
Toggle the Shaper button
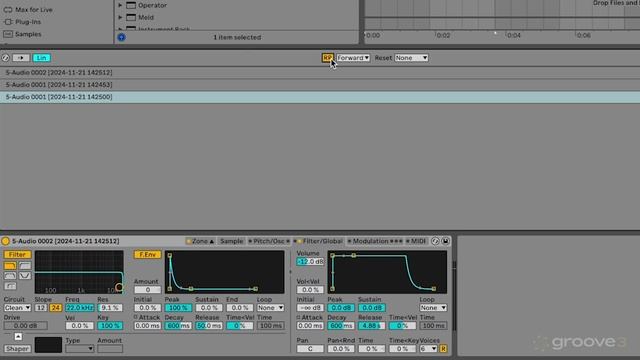click(x=18, y=349)
